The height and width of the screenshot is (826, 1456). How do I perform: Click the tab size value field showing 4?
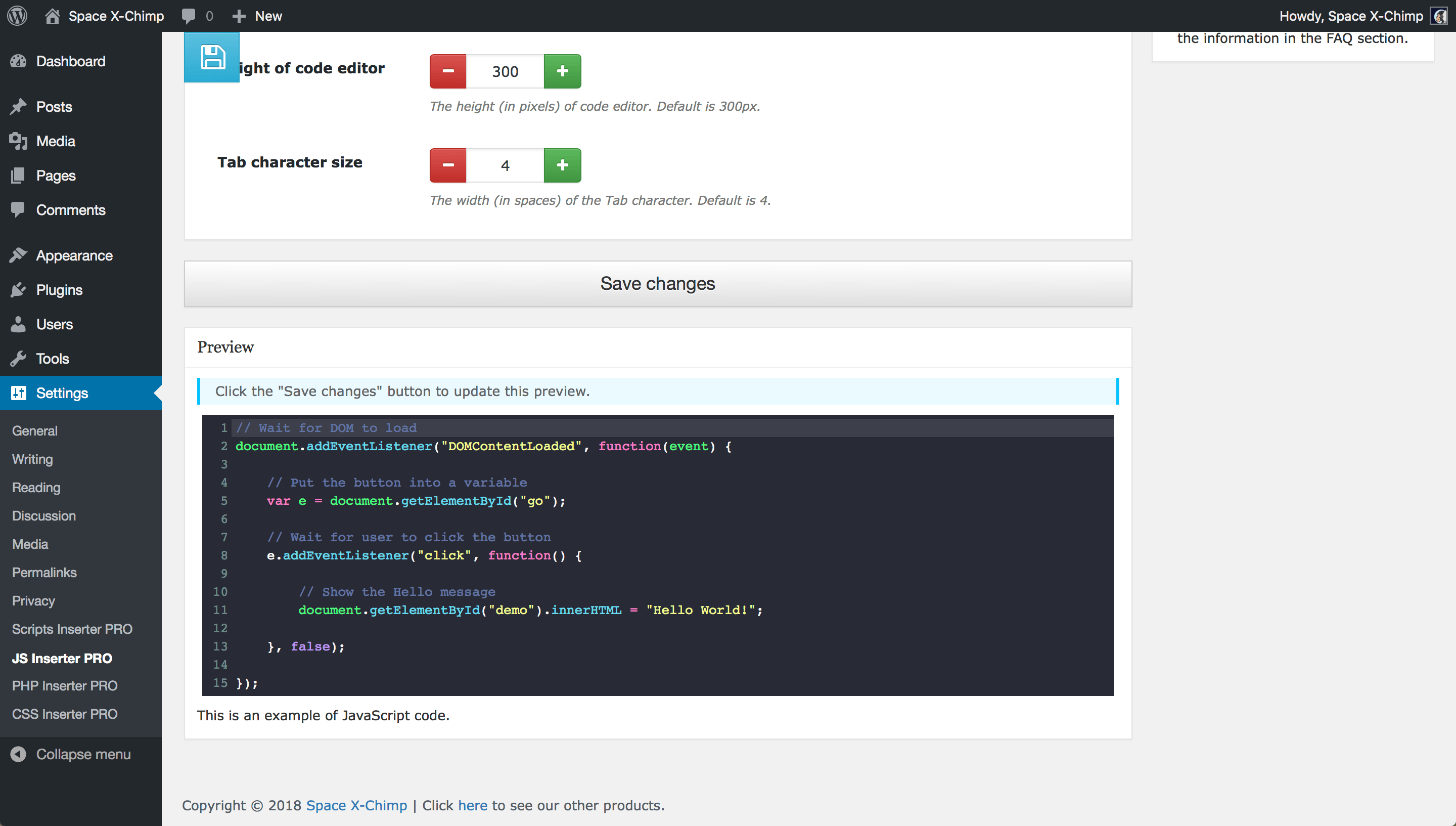[x=505, y=165]
